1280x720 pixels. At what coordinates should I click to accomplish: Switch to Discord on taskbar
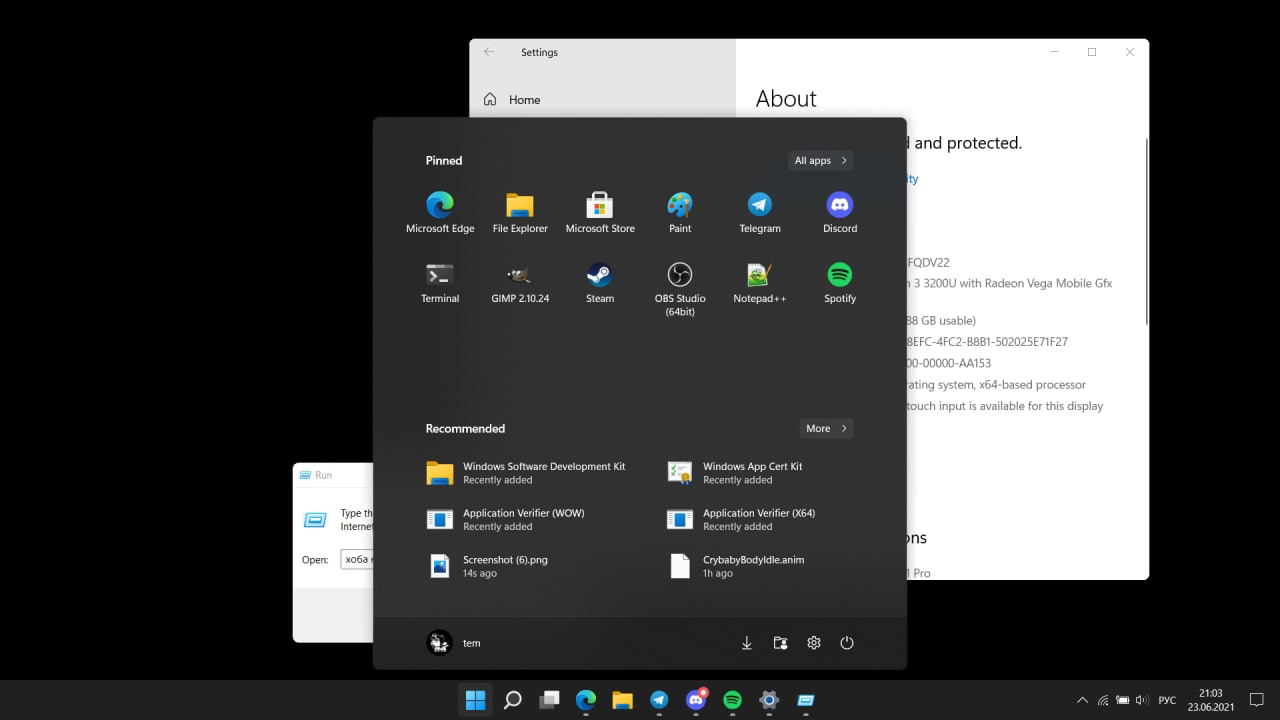tap(696, 700)
